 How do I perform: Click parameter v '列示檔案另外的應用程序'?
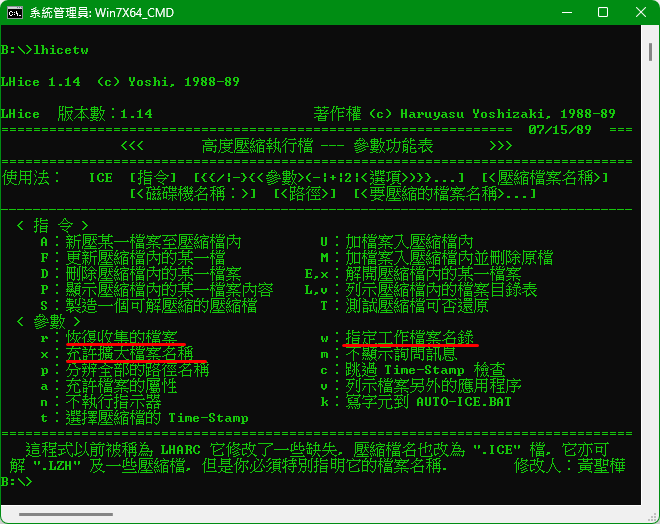[433, 386]
